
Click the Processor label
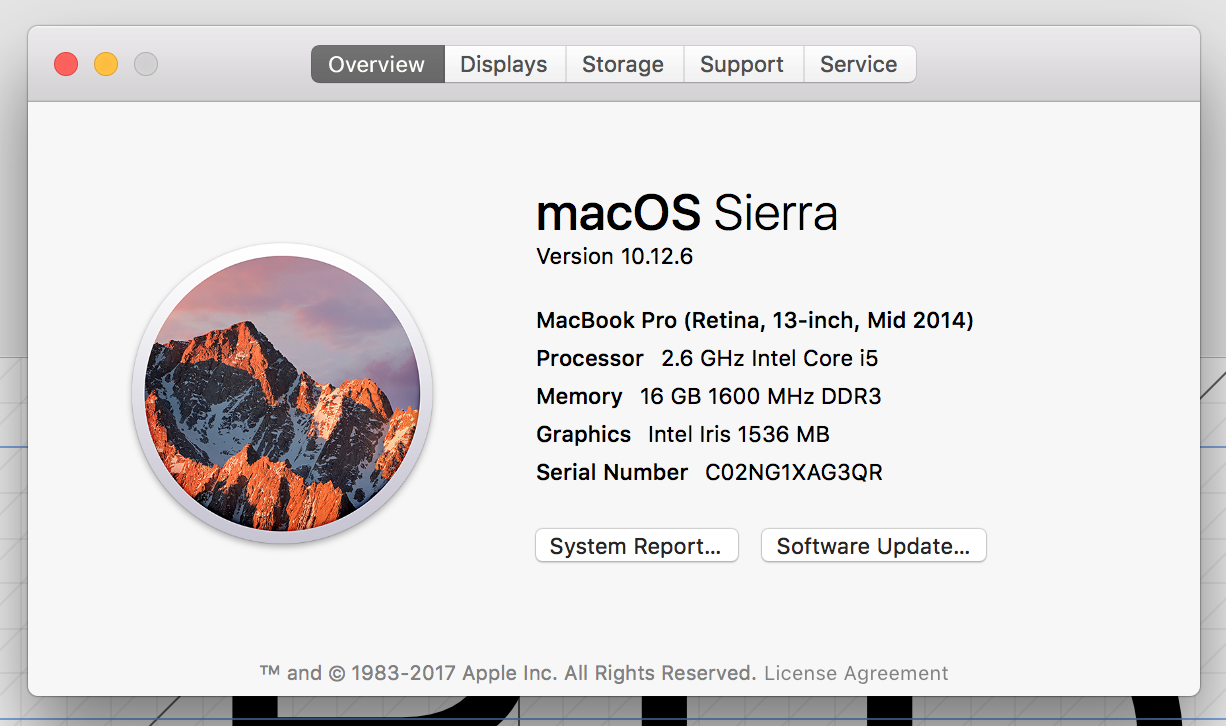click(590, 358)
